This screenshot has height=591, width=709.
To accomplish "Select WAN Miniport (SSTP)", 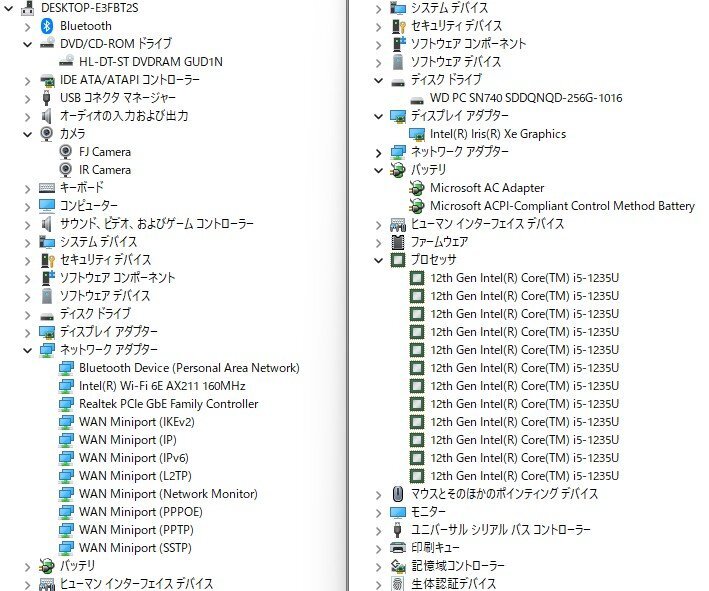I will pyautogui.click(x=135, y=548).
